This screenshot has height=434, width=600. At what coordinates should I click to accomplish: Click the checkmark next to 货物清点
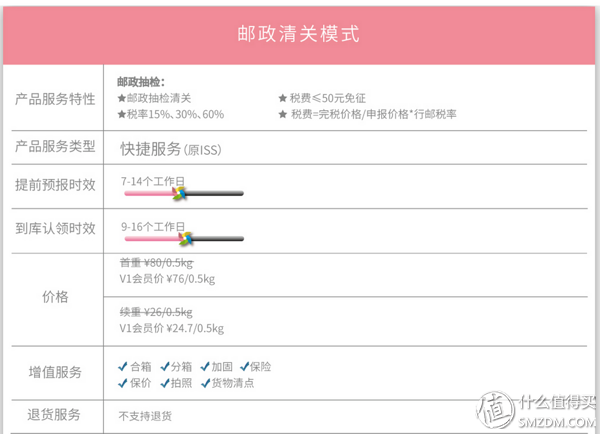tap(205, 383)
